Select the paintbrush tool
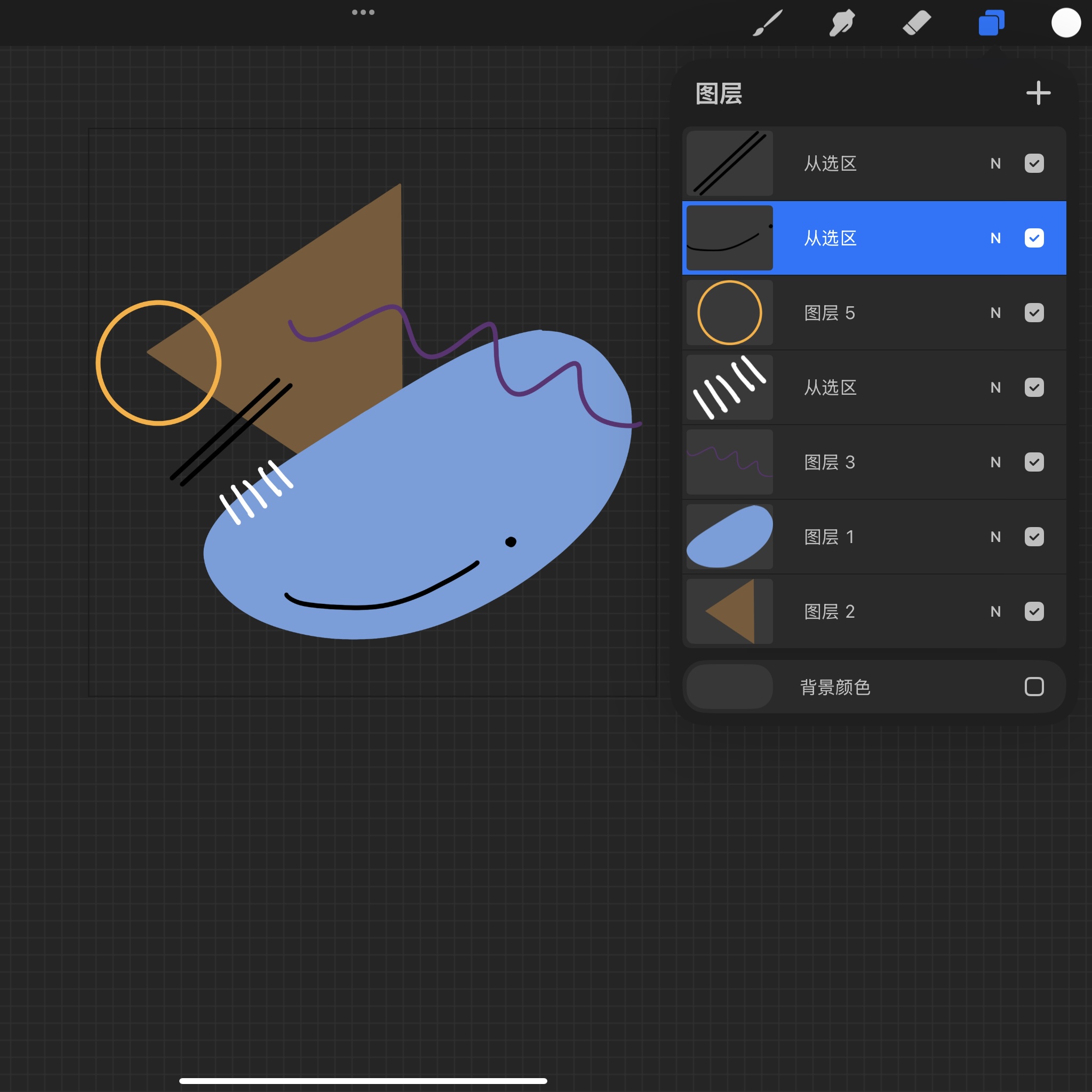The height and width of the screenshot is (1092, 1092). (x=768, y=23)
